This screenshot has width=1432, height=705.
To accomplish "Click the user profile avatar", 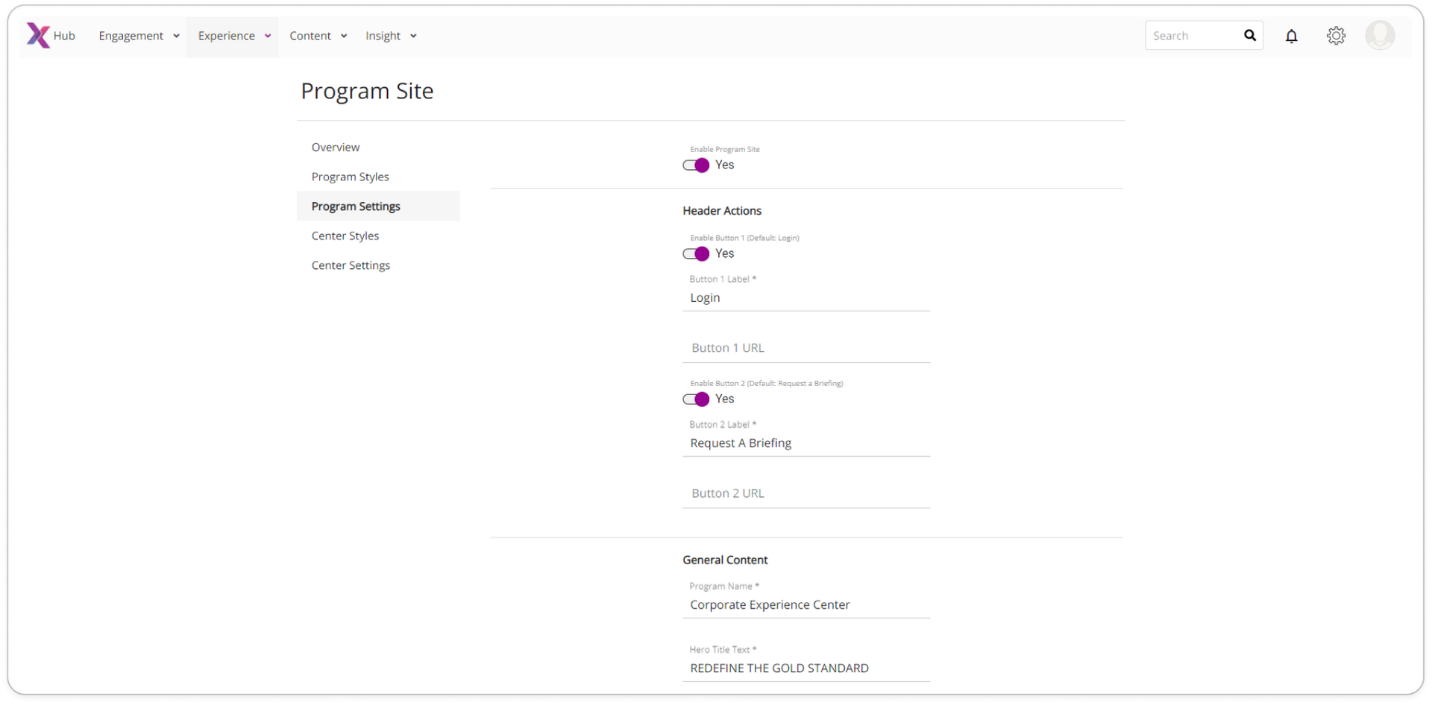I will [1379, 36].
